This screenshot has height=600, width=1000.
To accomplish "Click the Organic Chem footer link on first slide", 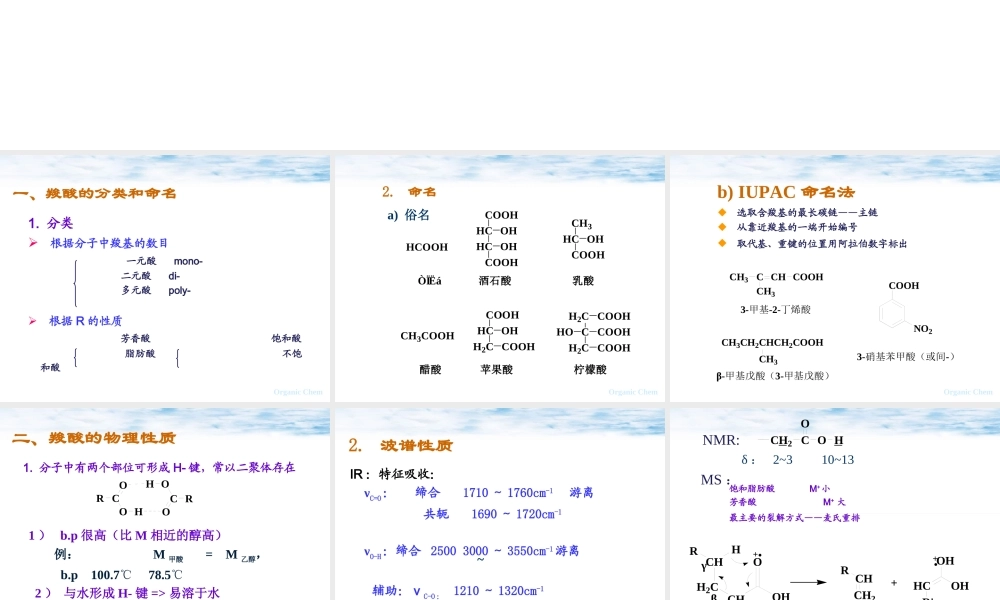I will click(297, 391).
